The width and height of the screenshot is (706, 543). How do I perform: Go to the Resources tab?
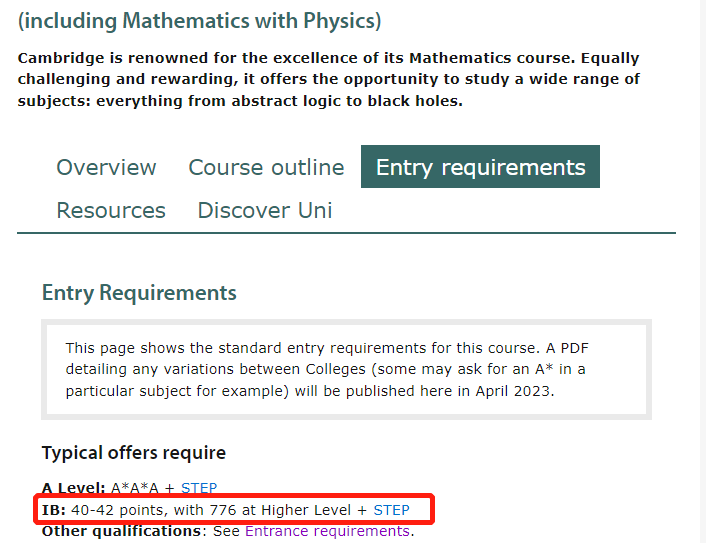tap(111, 210)
